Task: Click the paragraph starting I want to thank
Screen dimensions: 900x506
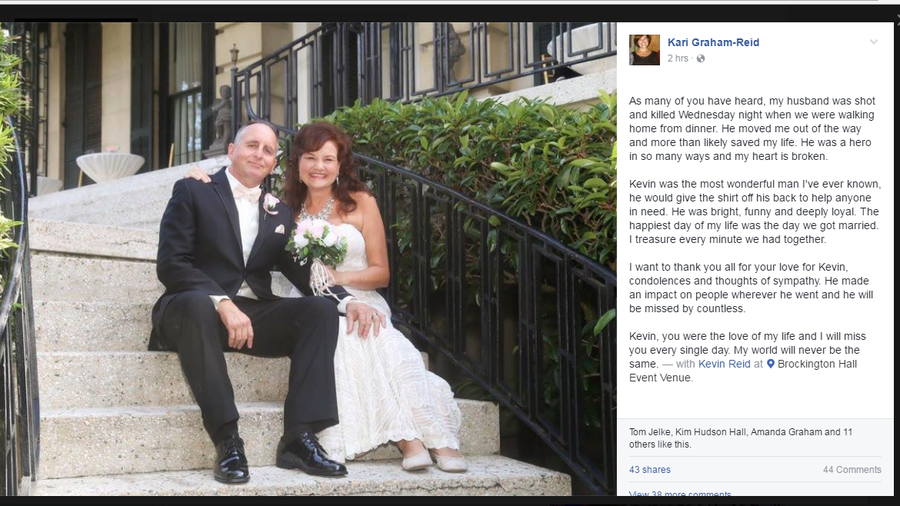Action: 751,288
